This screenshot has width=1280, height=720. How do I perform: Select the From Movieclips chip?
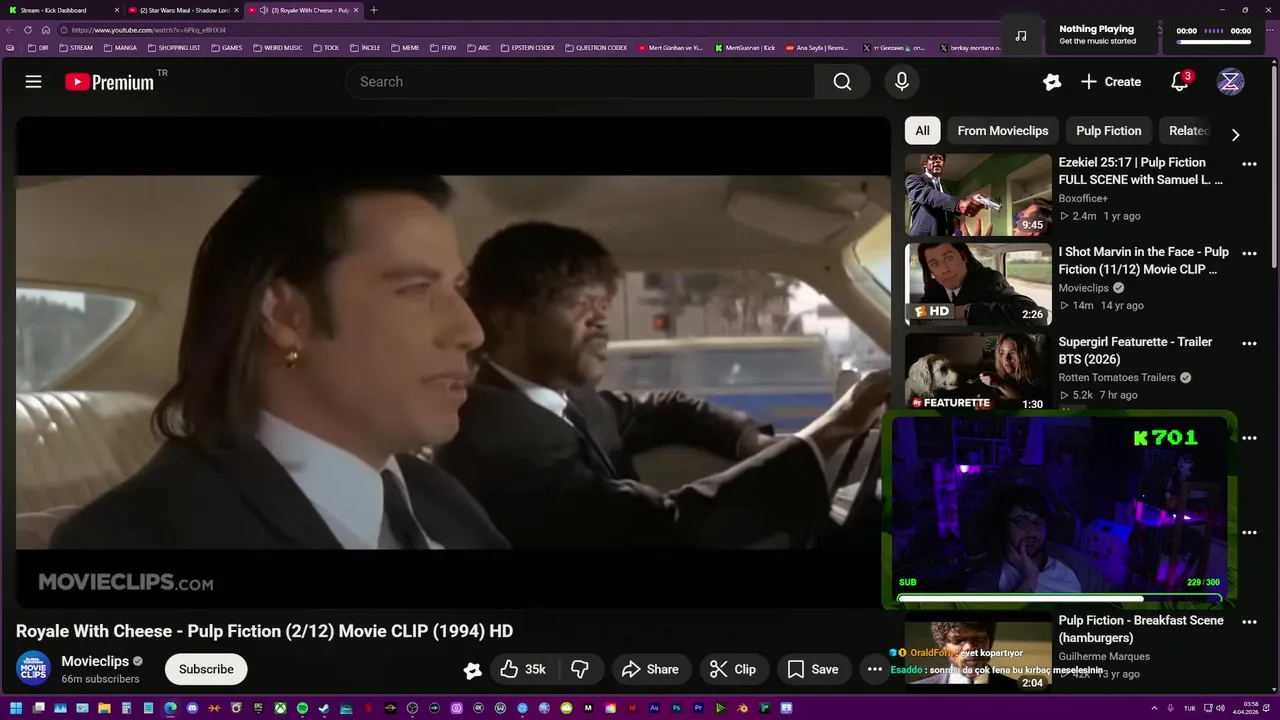point(1003,131)
